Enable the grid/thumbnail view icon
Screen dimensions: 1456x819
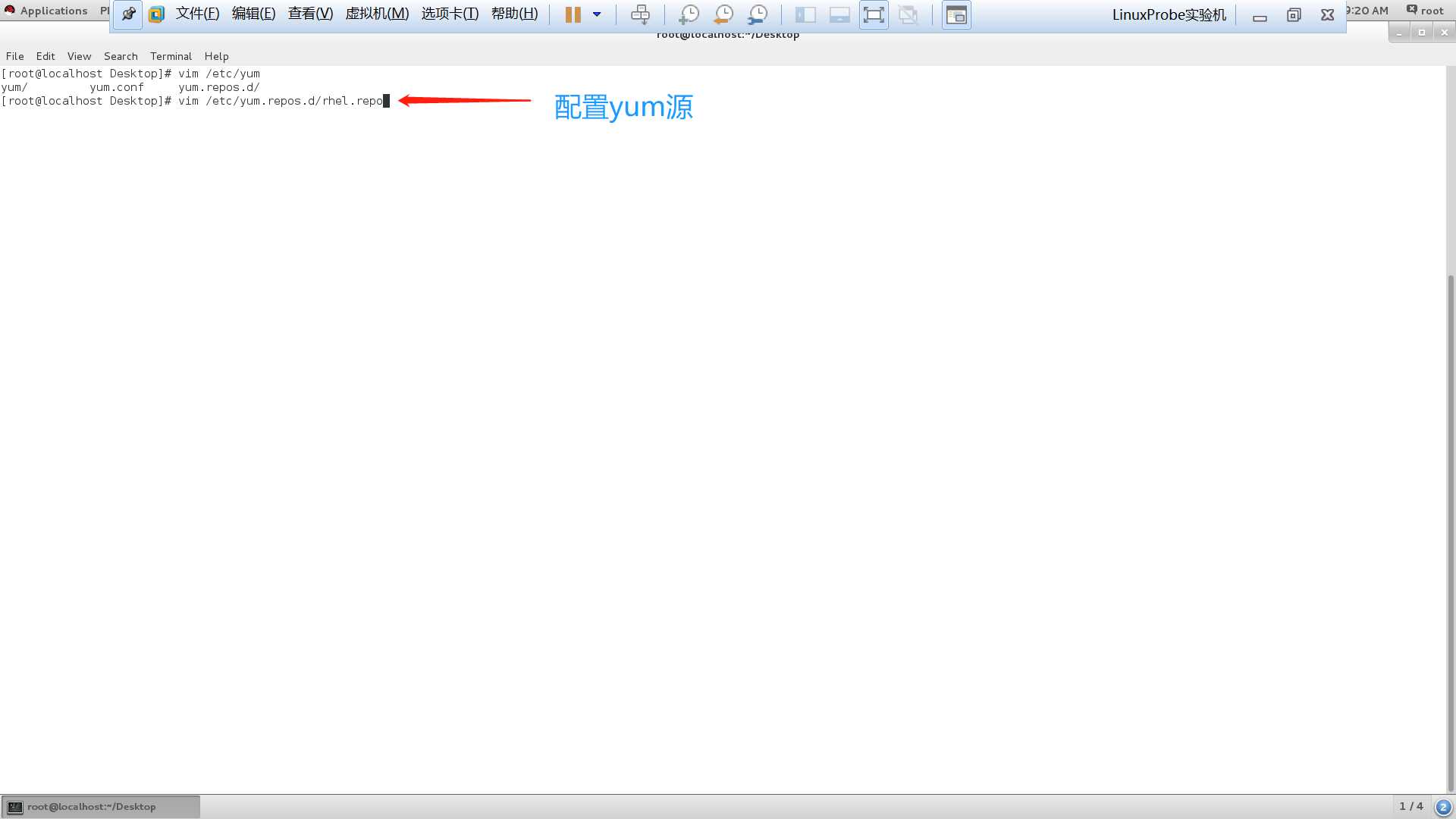click(955, 14)
